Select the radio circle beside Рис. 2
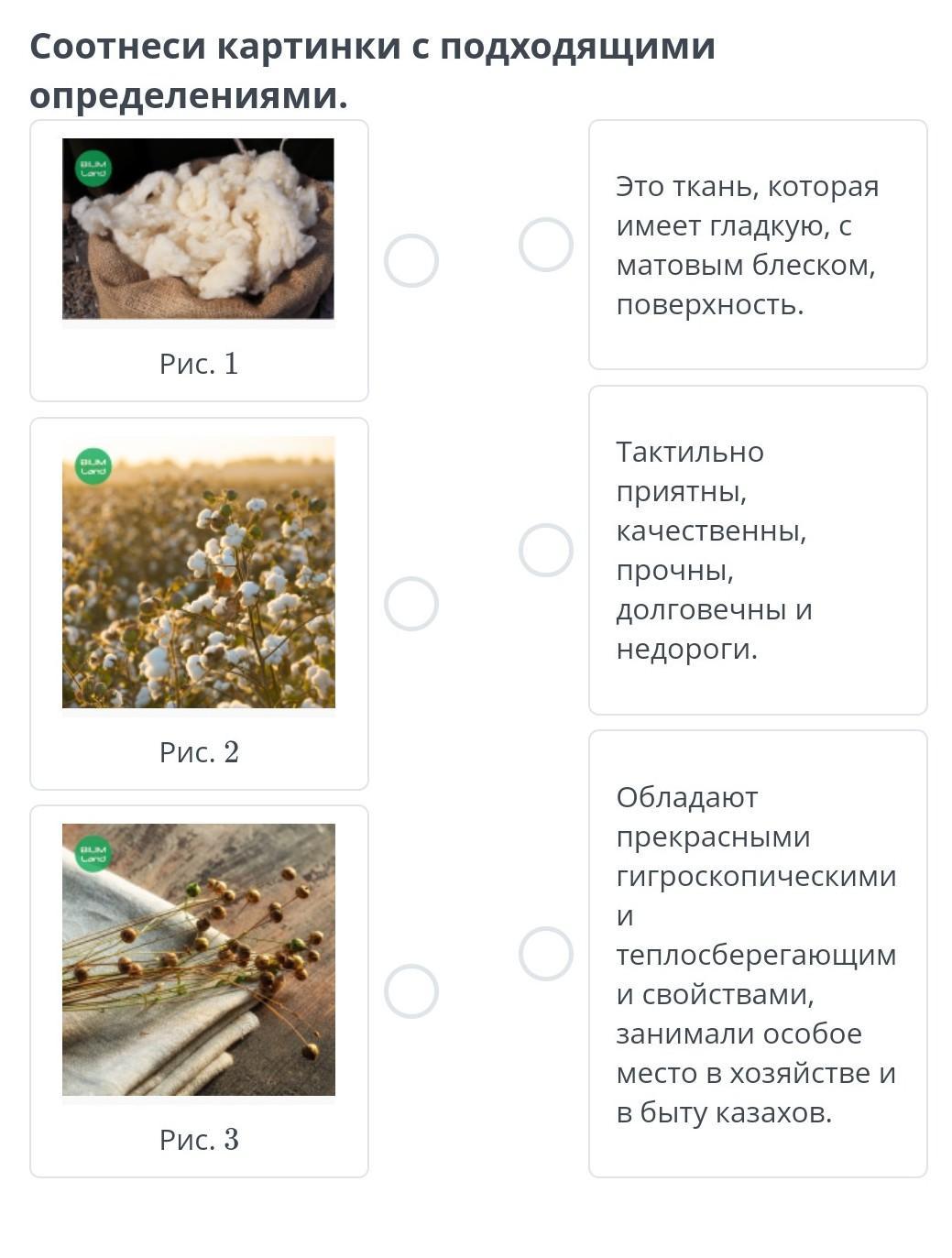Screen dimensions: 952x1258 click(411, 604)
